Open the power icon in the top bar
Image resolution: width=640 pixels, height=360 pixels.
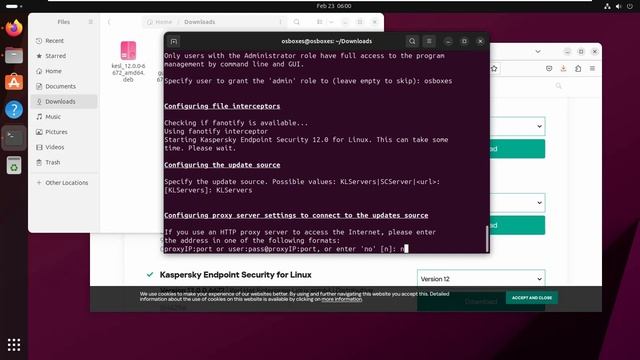coord(629,6)
